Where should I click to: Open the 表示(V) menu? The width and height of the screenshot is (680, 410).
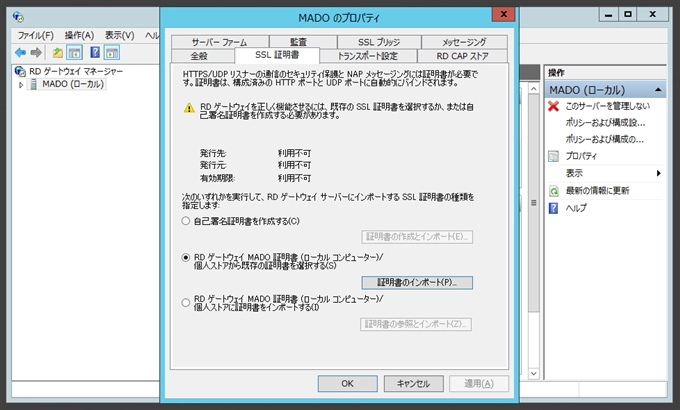(120, 35)
